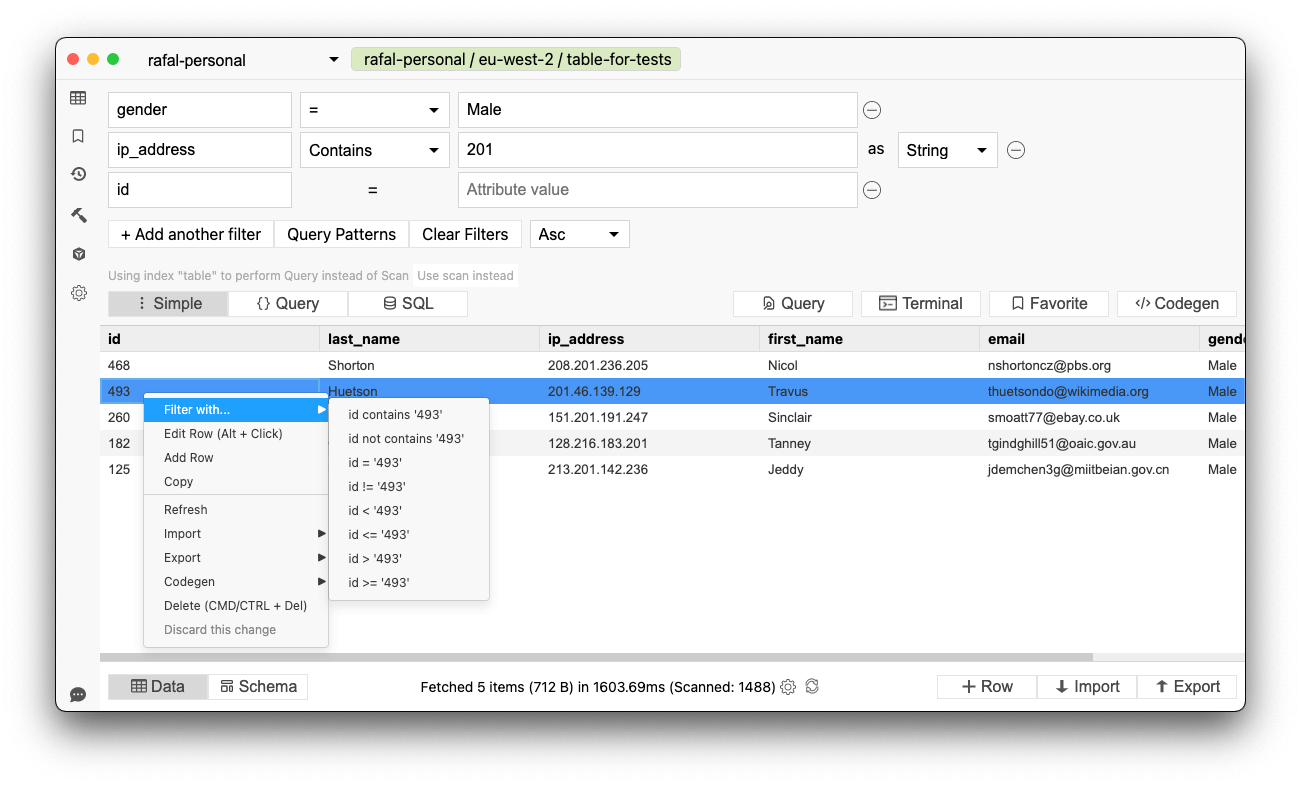Open the Tables grid panel in sidebar
This screenshot has height=785, width=1301.
(x=78, y=98)
